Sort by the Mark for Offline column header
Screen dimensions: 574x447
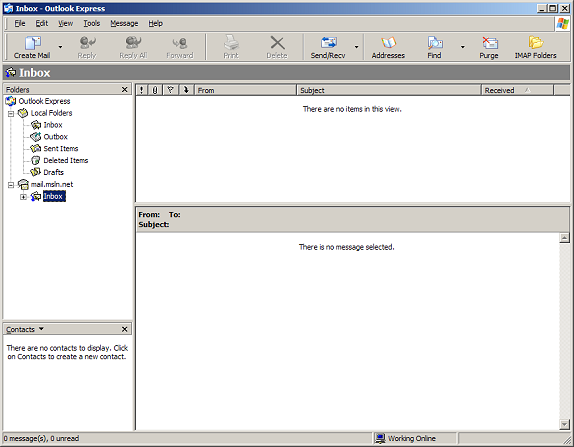(x=186, y=90)
